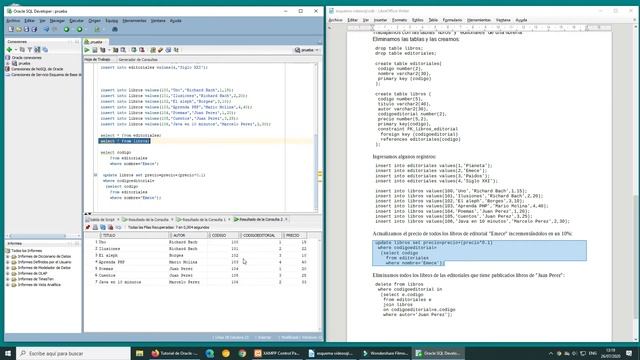
Task: Click the result row titled El aleph
Action: pyautogui.click(x=200, y=256)
